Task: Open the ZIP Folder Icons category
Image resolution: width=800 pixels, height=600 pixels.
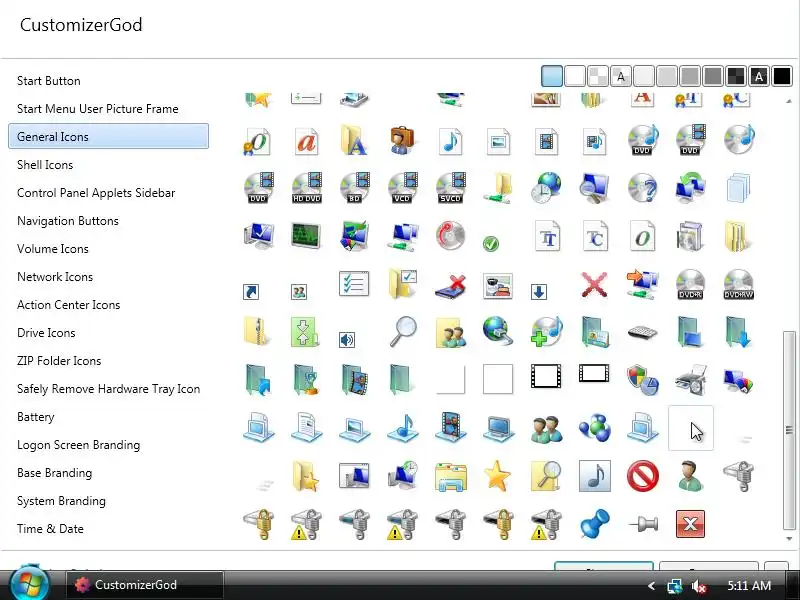Action: pyautogui.click(x=108, y=361)
